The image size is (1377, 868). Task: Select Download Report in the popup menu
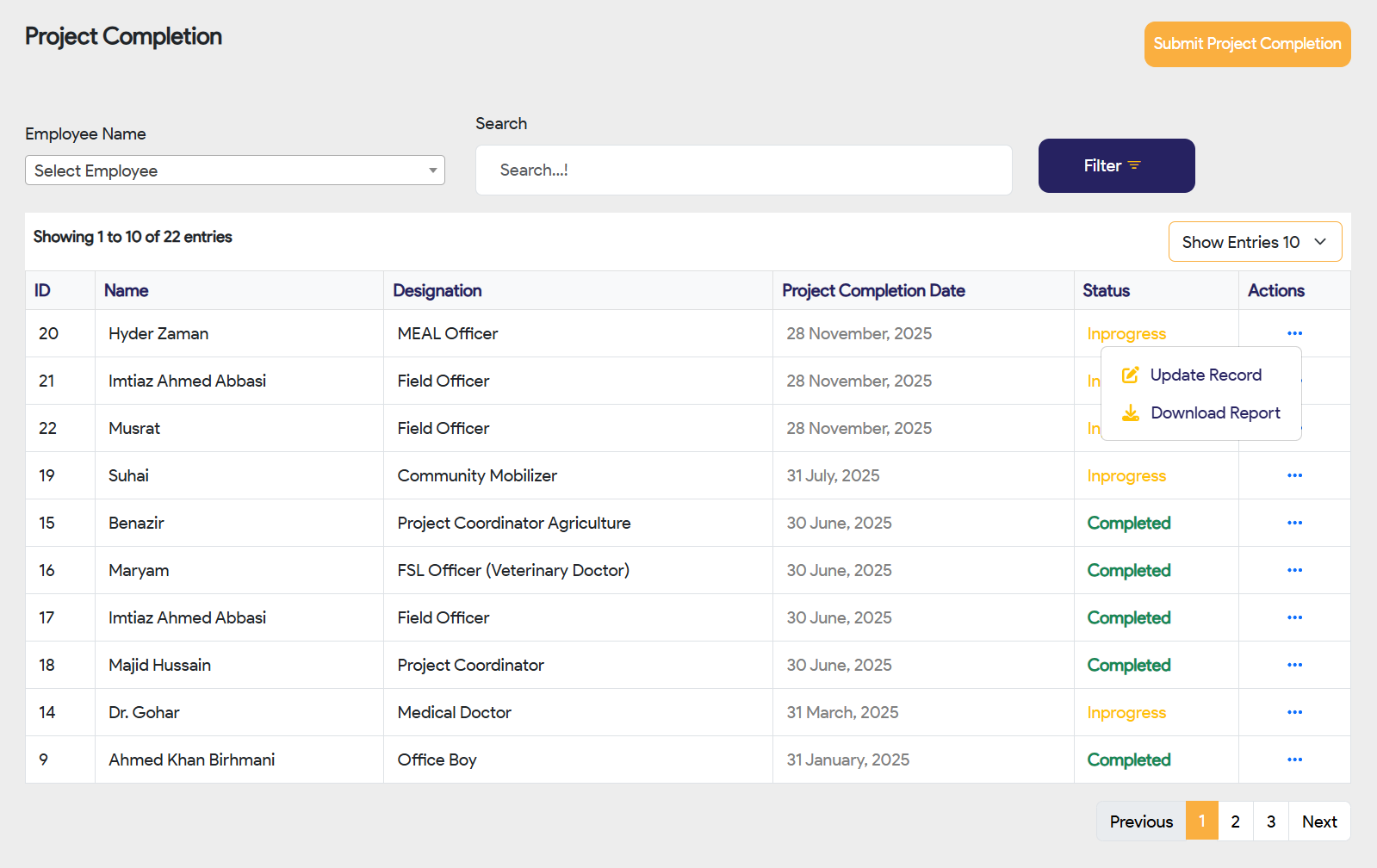tap(1214, 413)
